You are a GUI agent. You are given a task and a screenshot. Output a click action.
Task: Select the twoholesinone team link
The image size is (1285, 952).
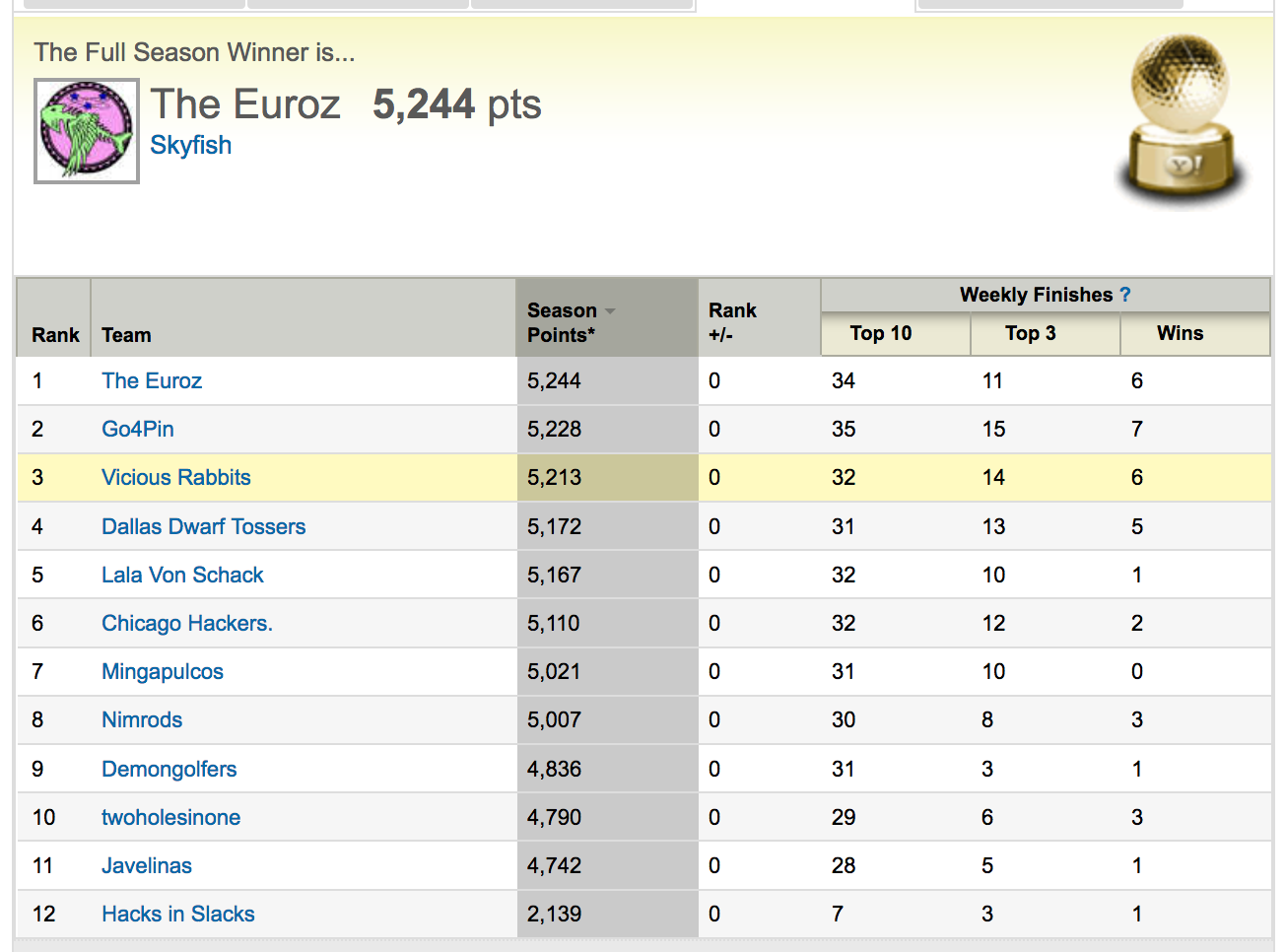coord(171,817)
